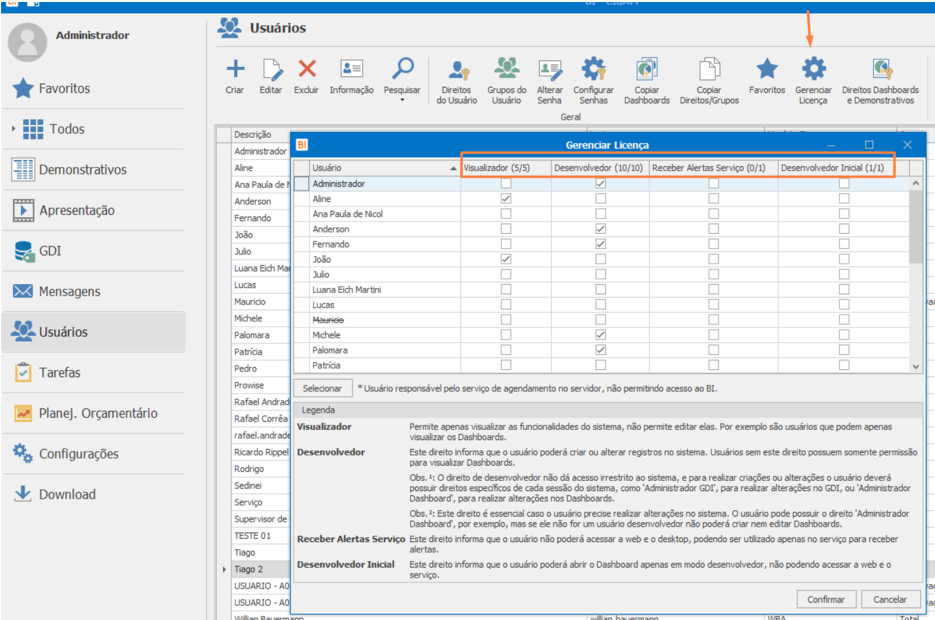Viewport: 935px width, 620px height.
Task: Uncheck Visualizador checkbox for Aline
Action: point(506,199)
